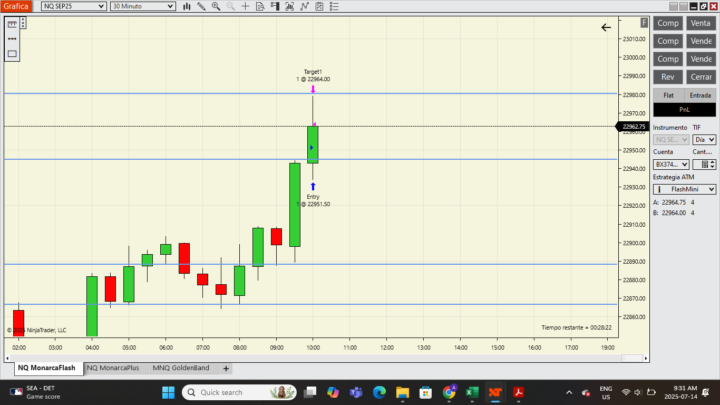Click the third-row Vende button

(x=701, y=59)
